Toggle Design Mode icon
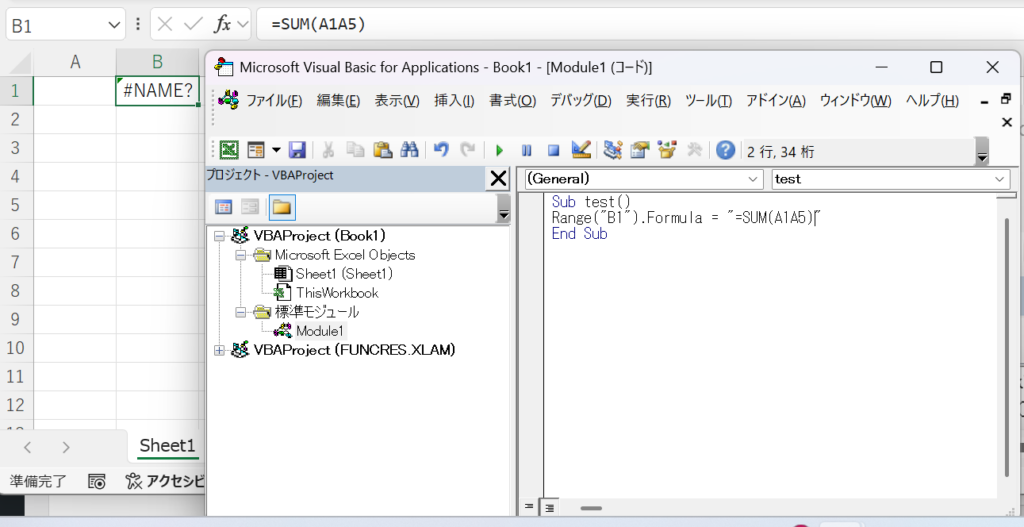 (x=581, y=151)
